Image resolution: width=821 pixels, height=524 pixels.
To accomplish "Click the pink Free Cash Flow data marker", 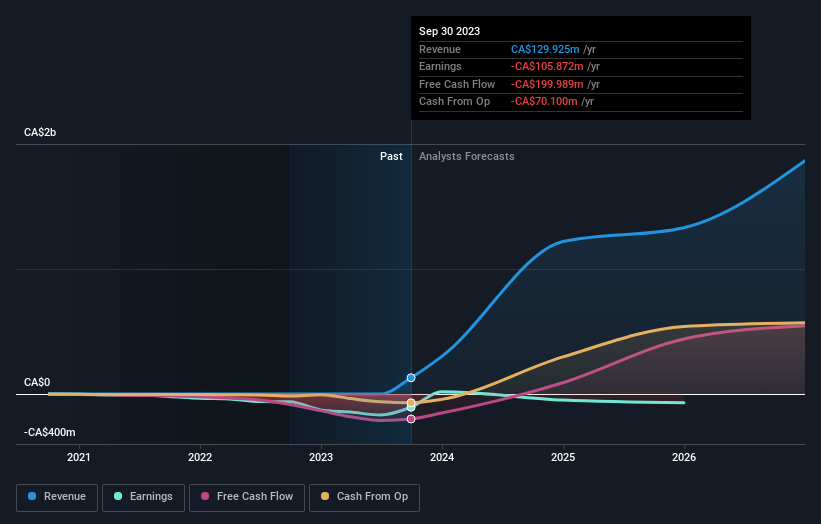I will (411, 419).
